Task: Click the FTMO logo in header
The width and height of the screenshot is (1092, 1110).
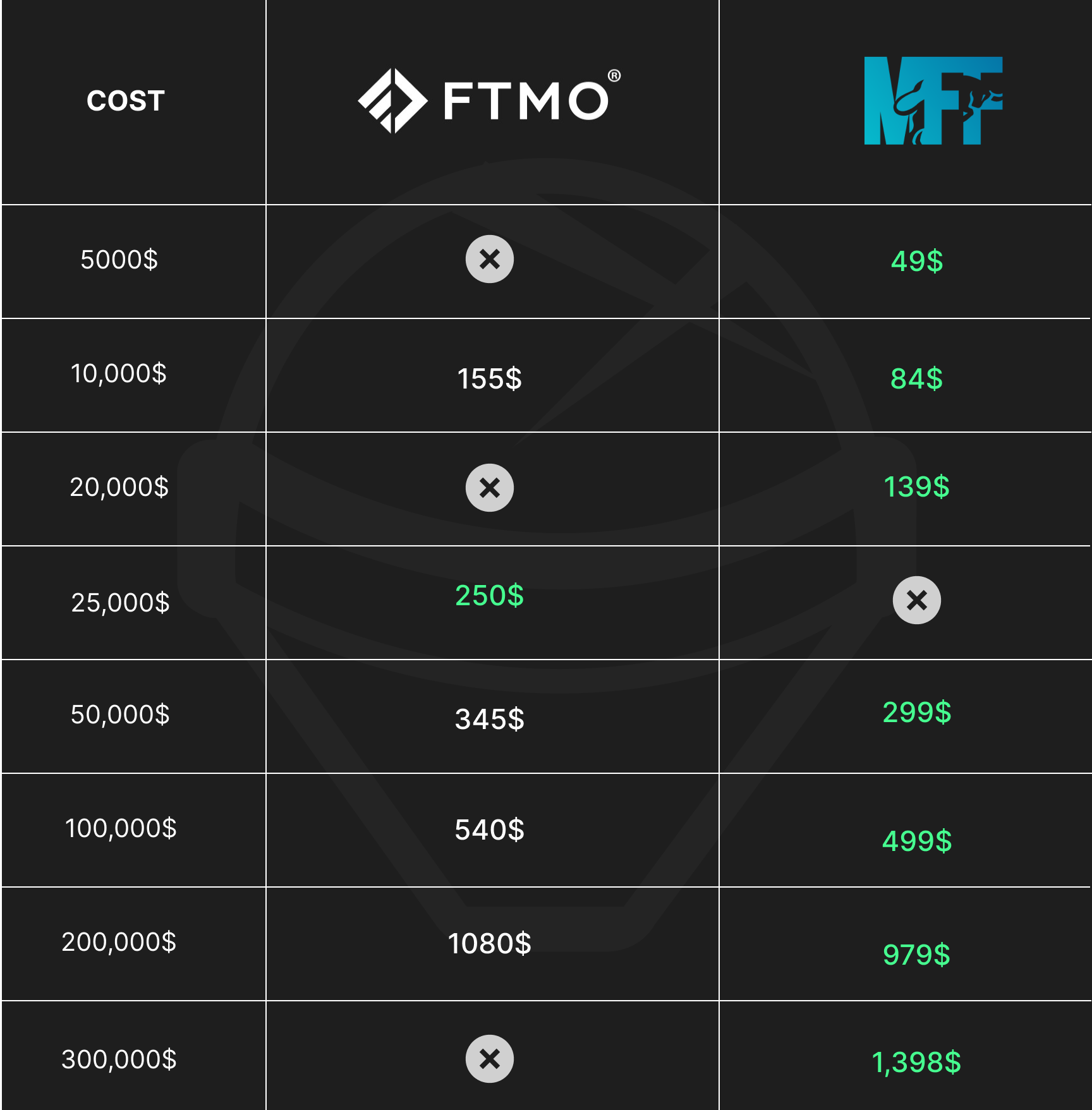Action: tap(489, 101)
